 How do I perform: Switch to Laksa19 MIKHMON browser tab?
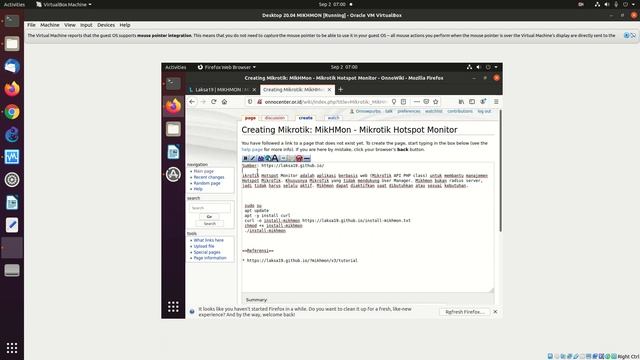[223, 89]
